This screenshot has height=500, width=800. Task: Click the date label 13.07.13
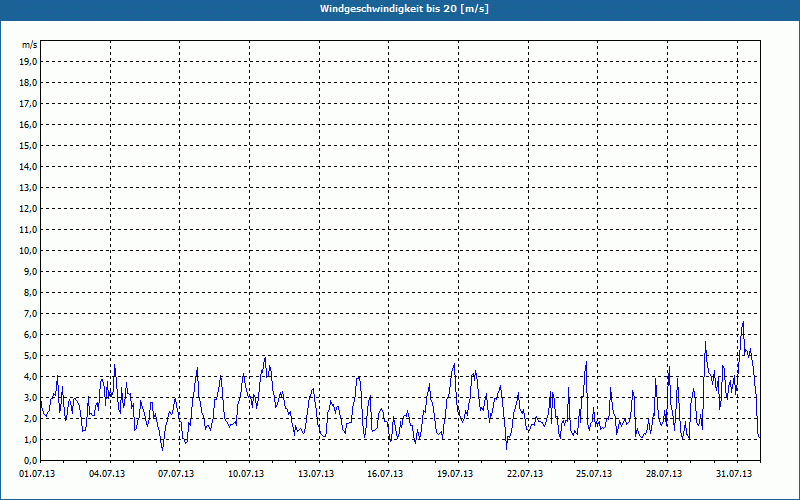point(316,474)
